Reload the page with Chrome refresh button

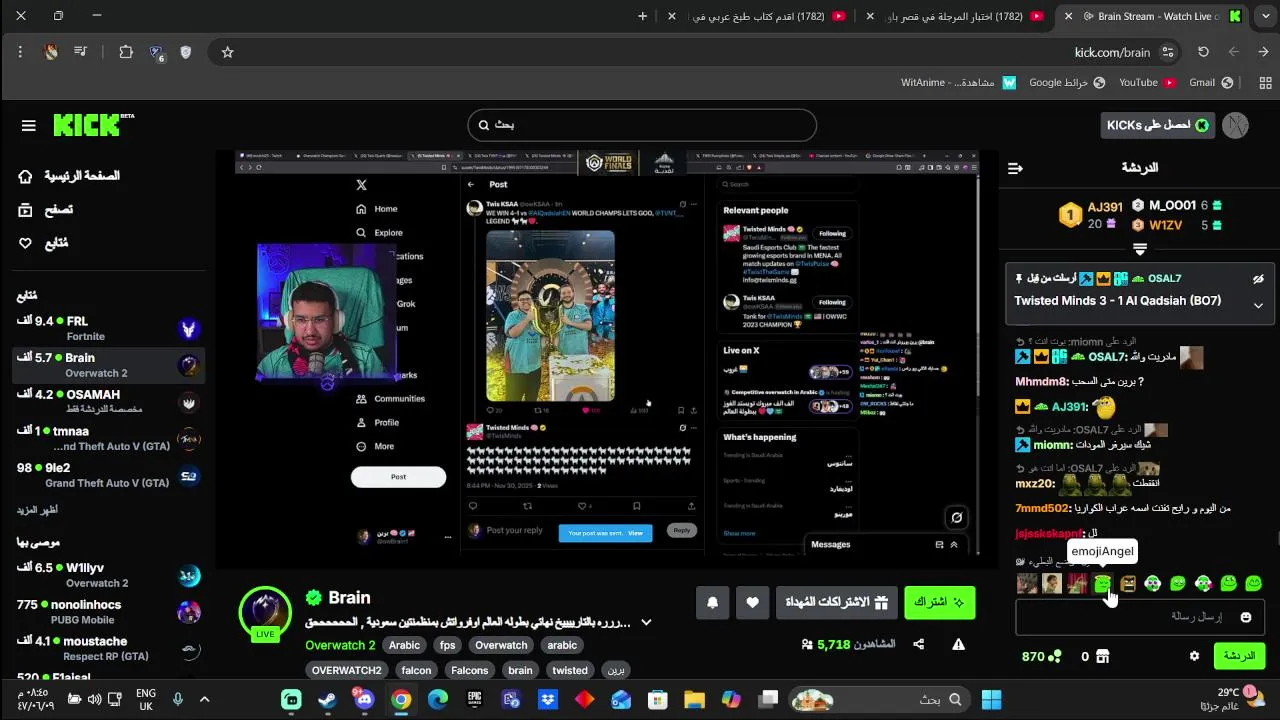pyautogui.click(x=1203, y=52)
